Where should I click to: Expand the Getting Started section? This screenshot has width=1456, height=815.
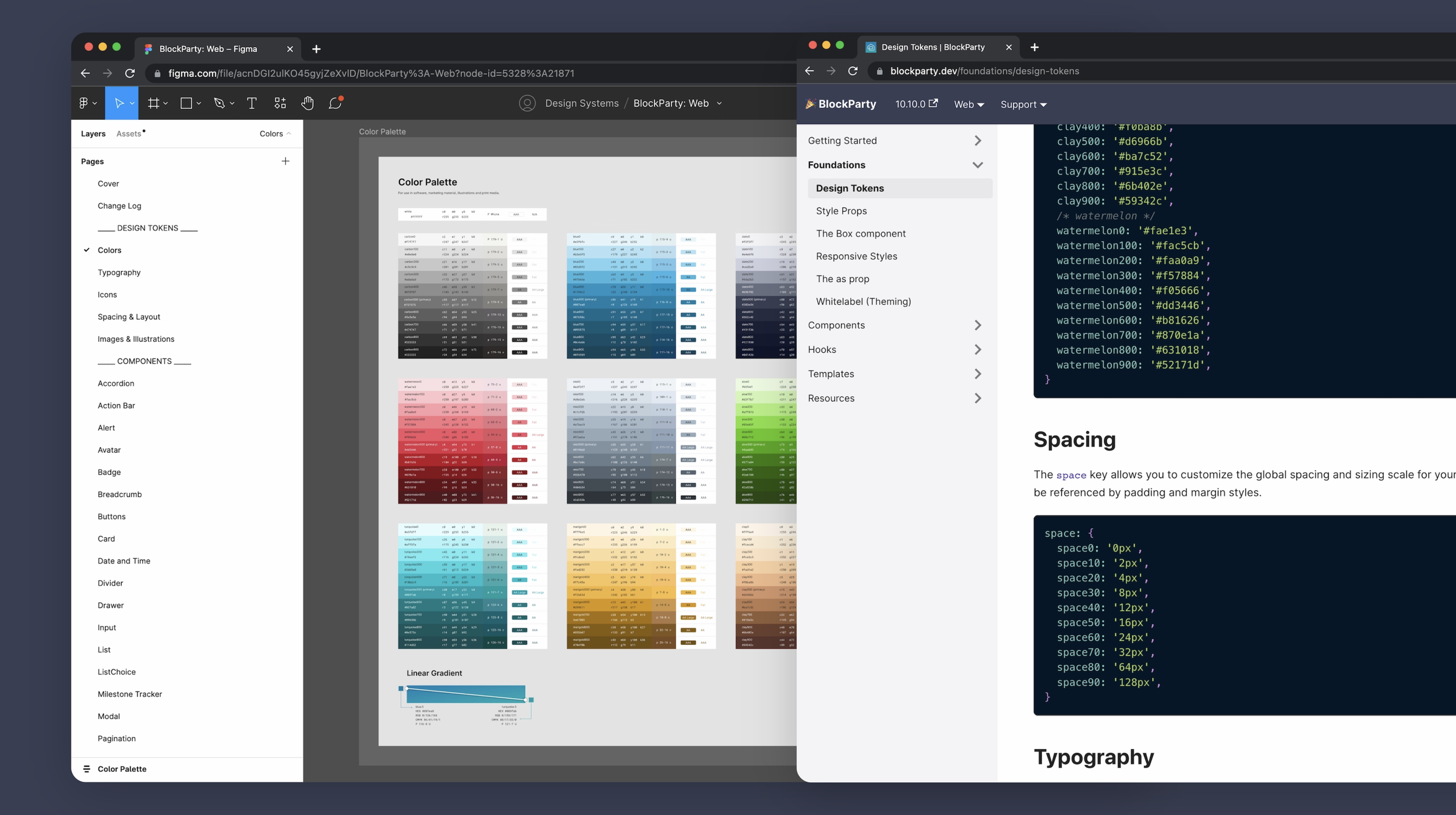click(x=977, y=141)
